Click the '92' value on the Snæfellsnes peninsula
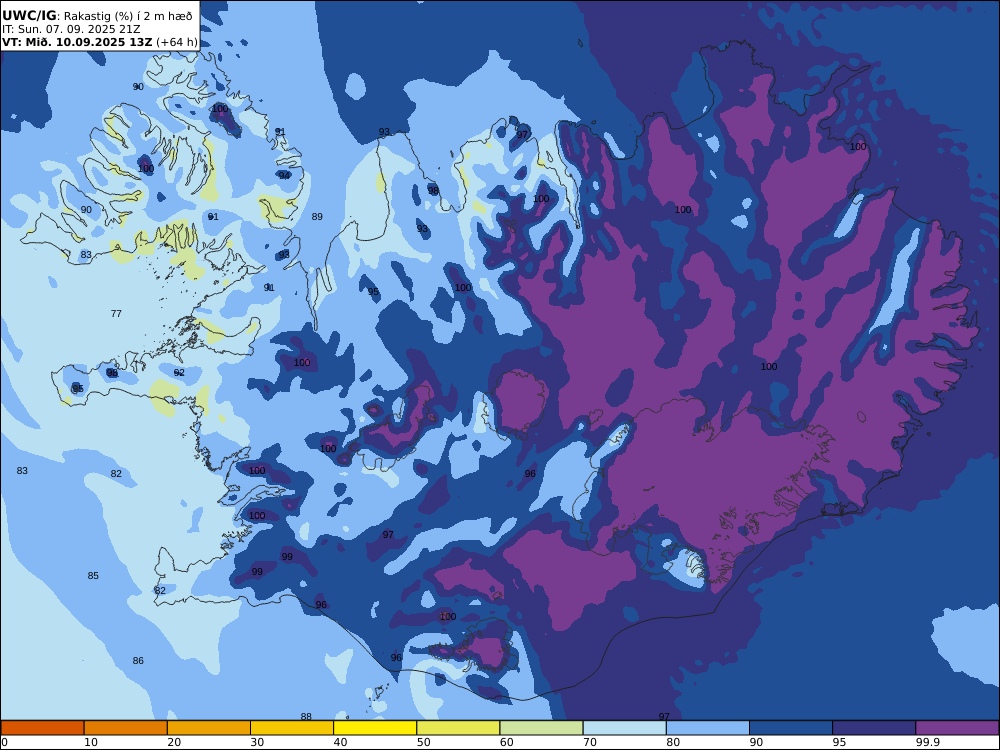This screenshot has height=750, width=1000. pyautogui.click(x=179, y=372)
